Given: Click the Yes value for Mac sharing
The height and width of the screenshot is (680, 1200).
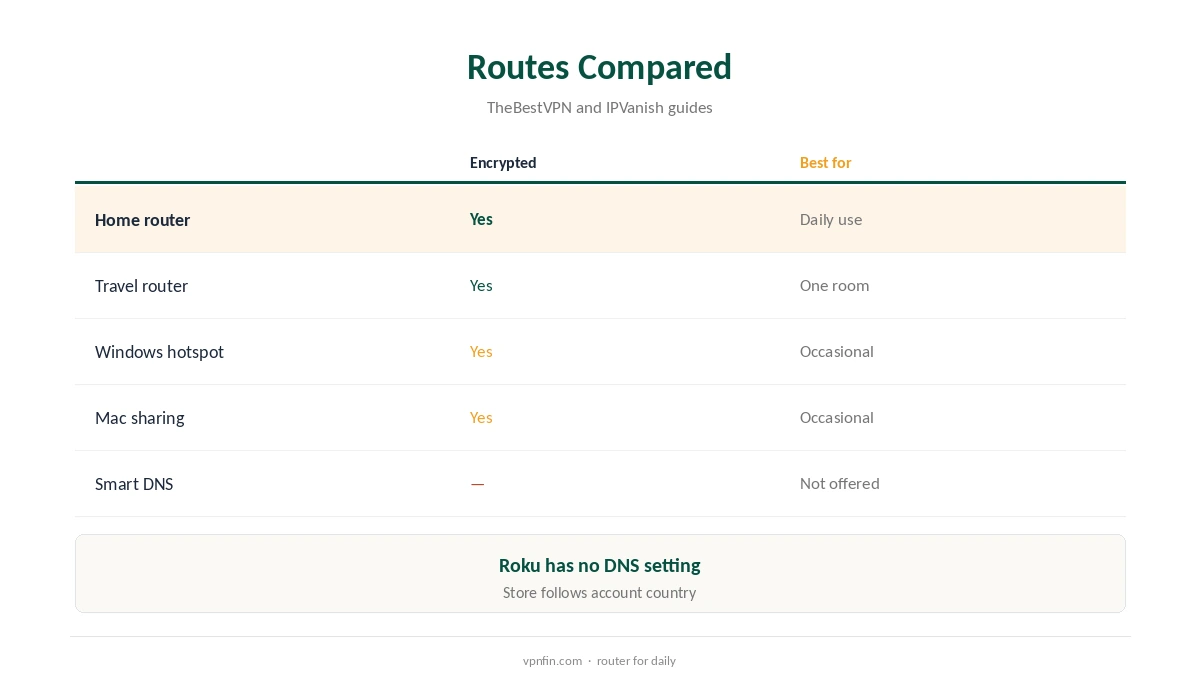Looking at the screenshot, I should coord(481,417).
